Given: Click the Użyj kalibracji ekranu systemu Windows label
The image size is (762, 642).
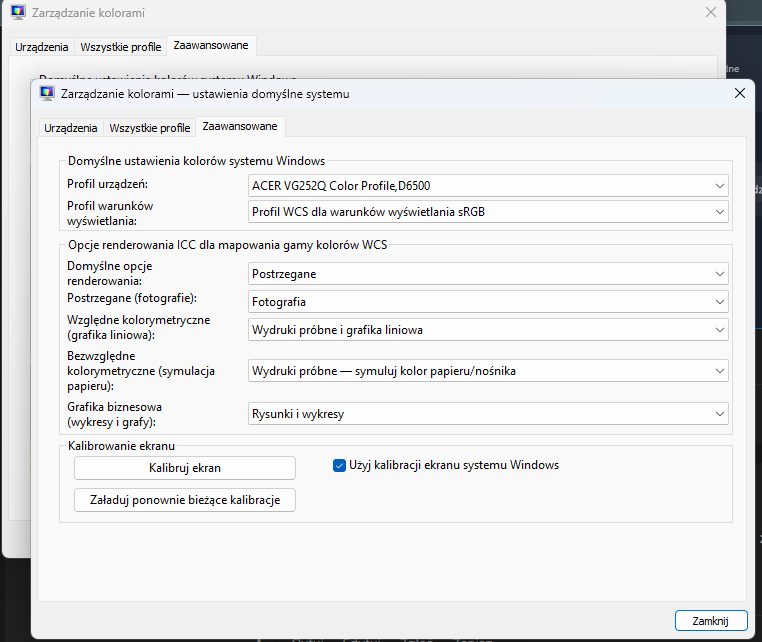Looking at the screenshot, I should coord(454,465).
